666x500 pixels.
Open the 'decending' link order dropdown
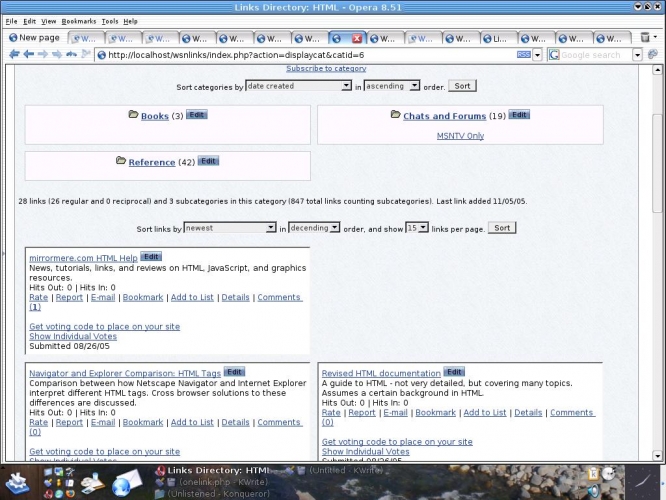click(x=314, y=228)
